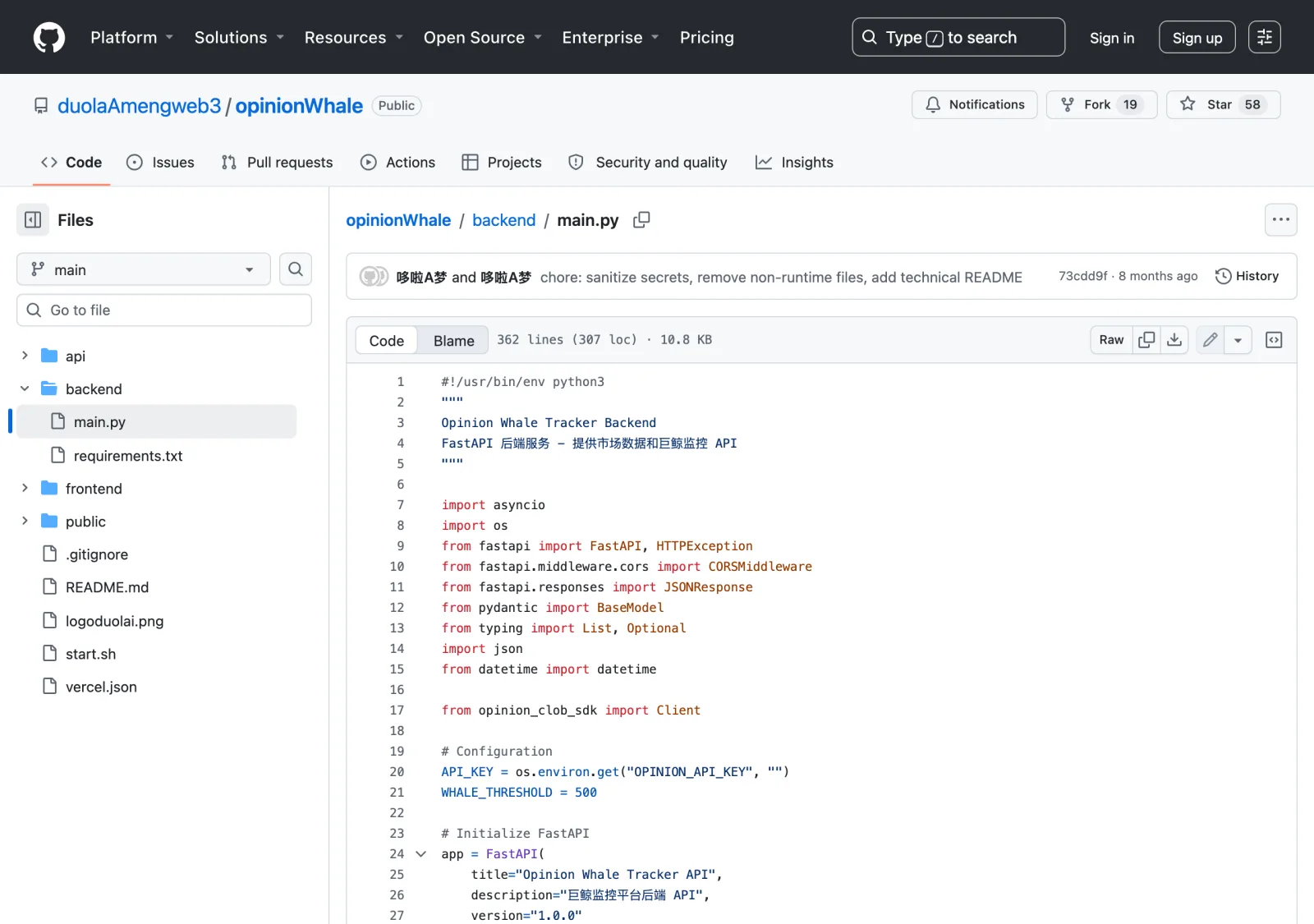Go to the Pricing page

click(x=706, y=37)
